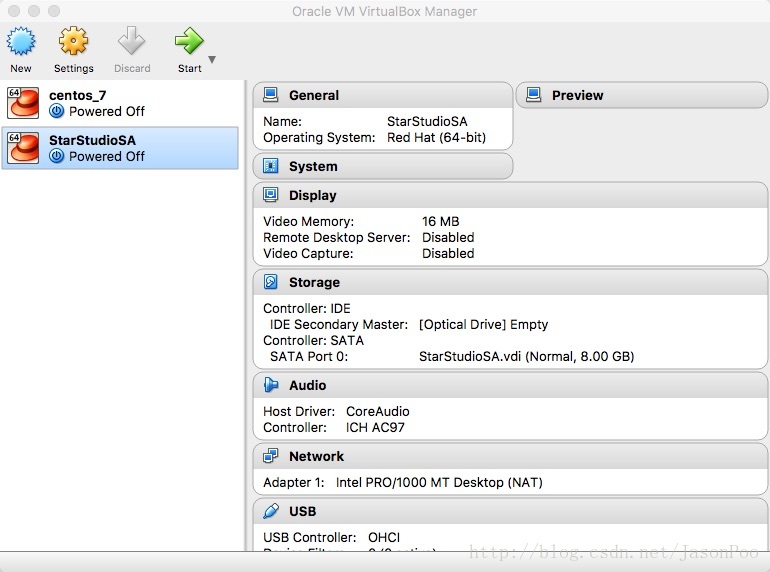This screenshot has height=572, width=770.
Task: Click StarStudioSA powered off status icon
Action: coord(56,156)
